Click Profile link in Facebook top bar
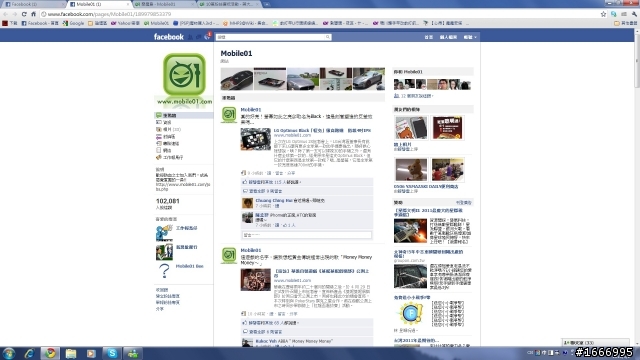The height and width of the screenshot is (360, 640). tap(448, 37)
